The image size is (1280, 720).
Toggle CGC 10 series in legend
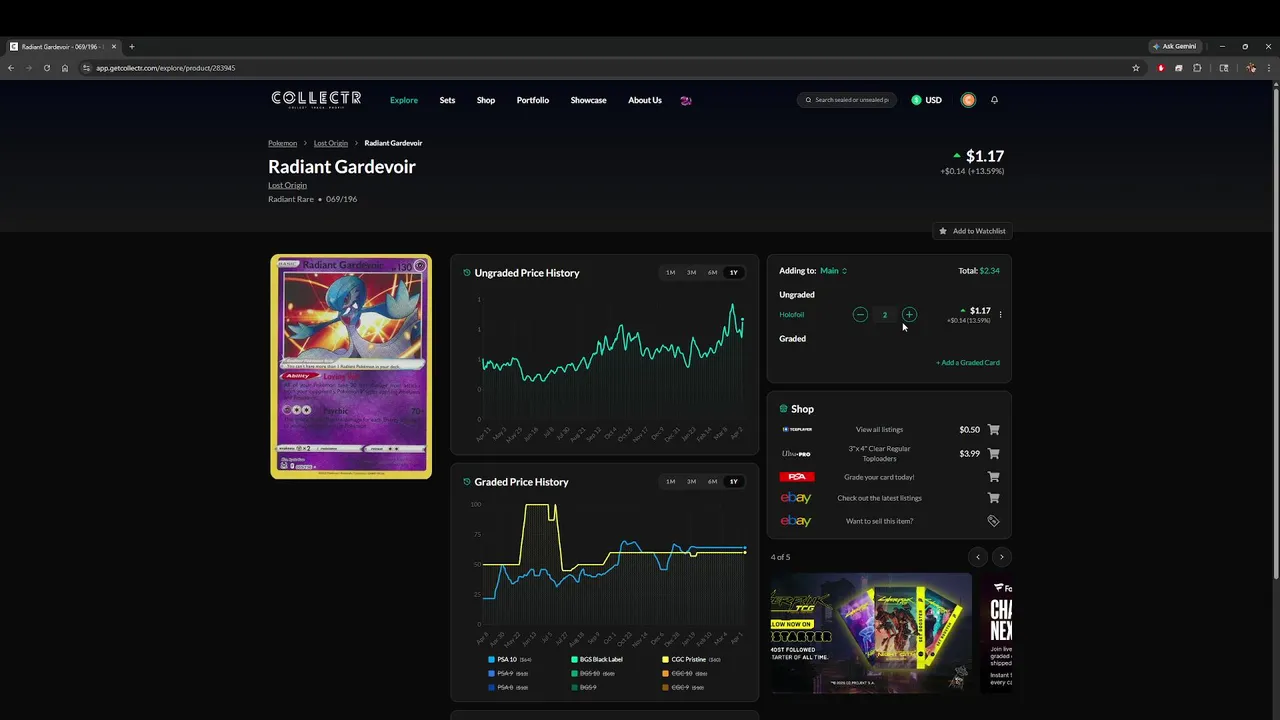(684, 674)
